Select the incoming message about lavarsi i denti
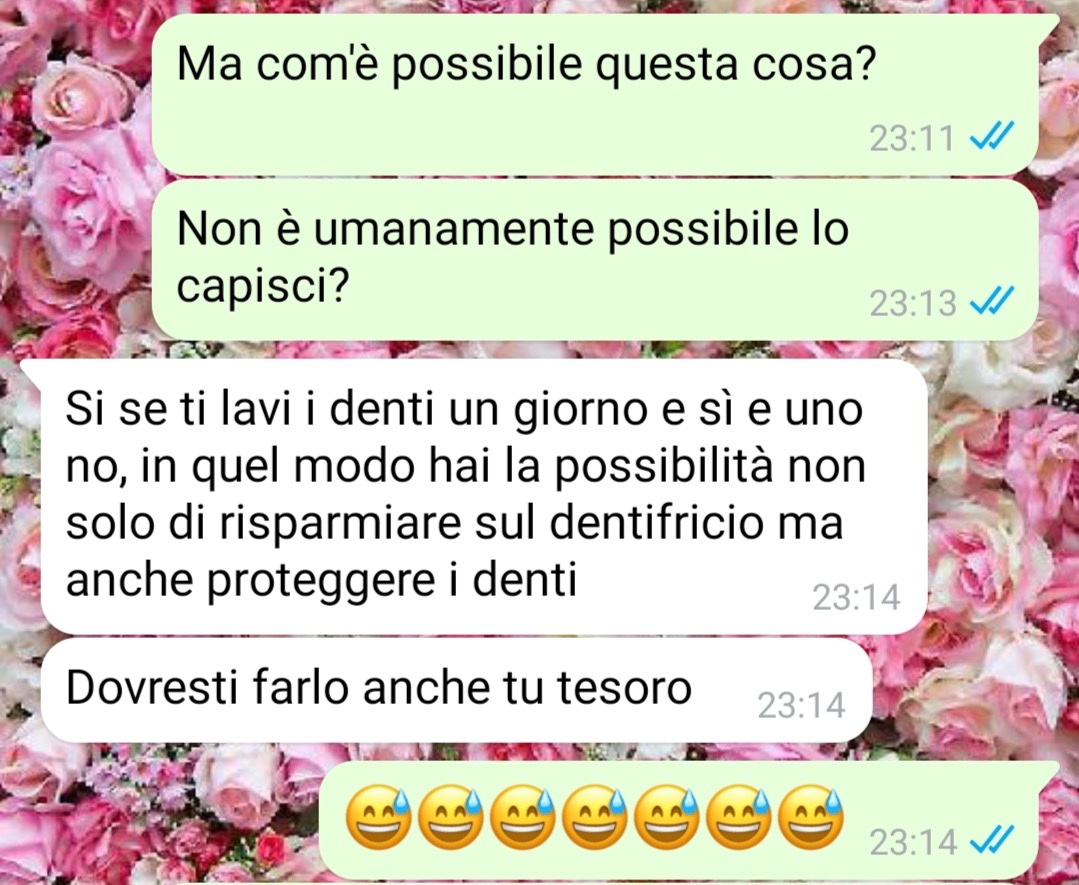1079x885 pixels. click(484, 496)
